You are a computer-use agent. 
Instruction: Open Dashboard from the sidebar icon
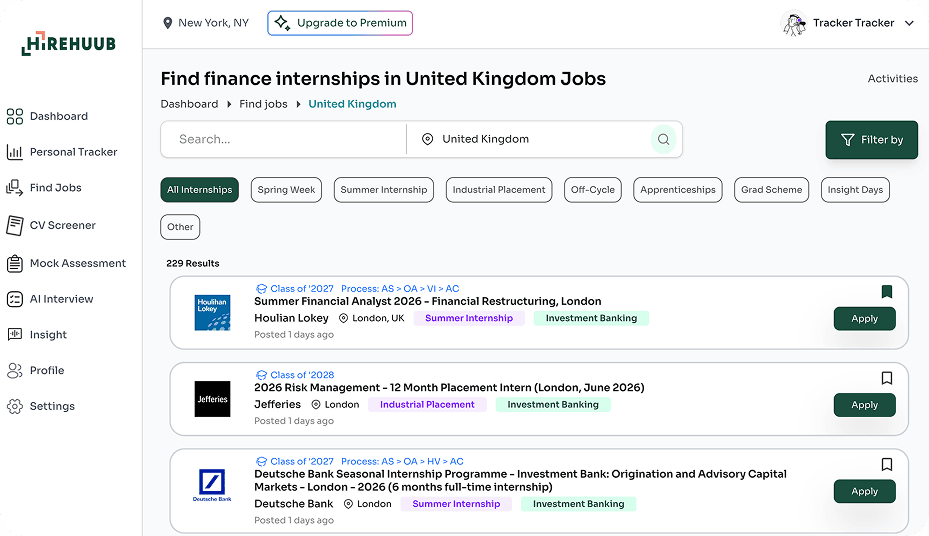pyautogui.click(x=14, y=116)
